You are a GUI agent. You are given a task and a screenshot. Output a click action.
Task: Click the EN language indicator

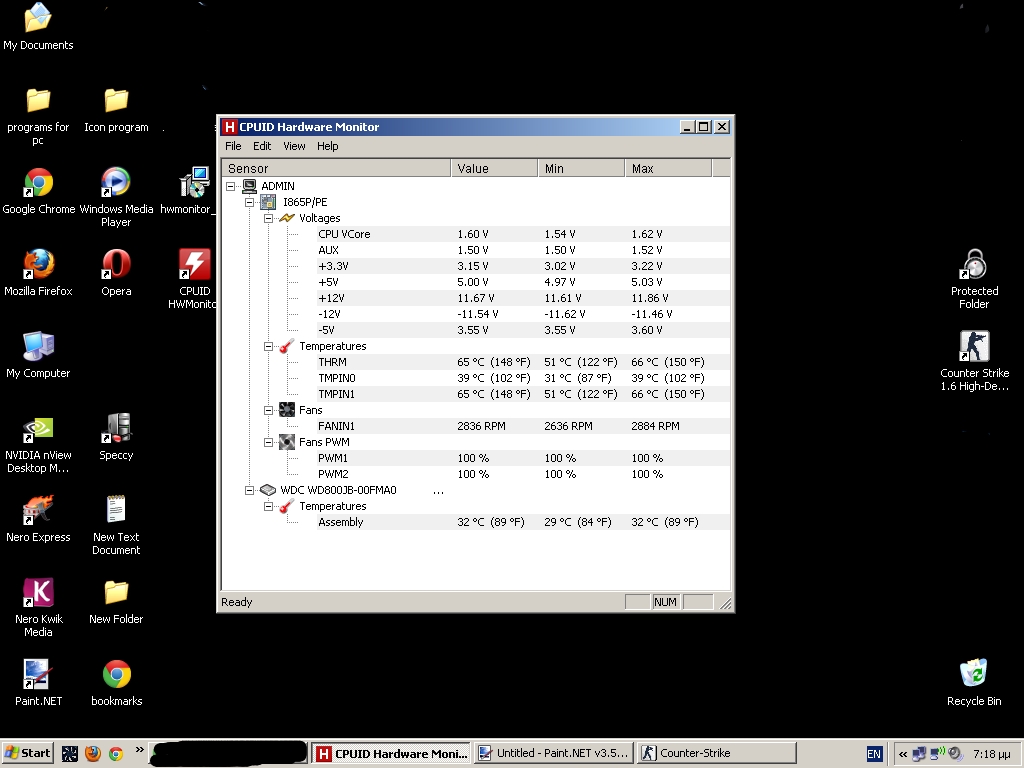click(x=874, y=754)
